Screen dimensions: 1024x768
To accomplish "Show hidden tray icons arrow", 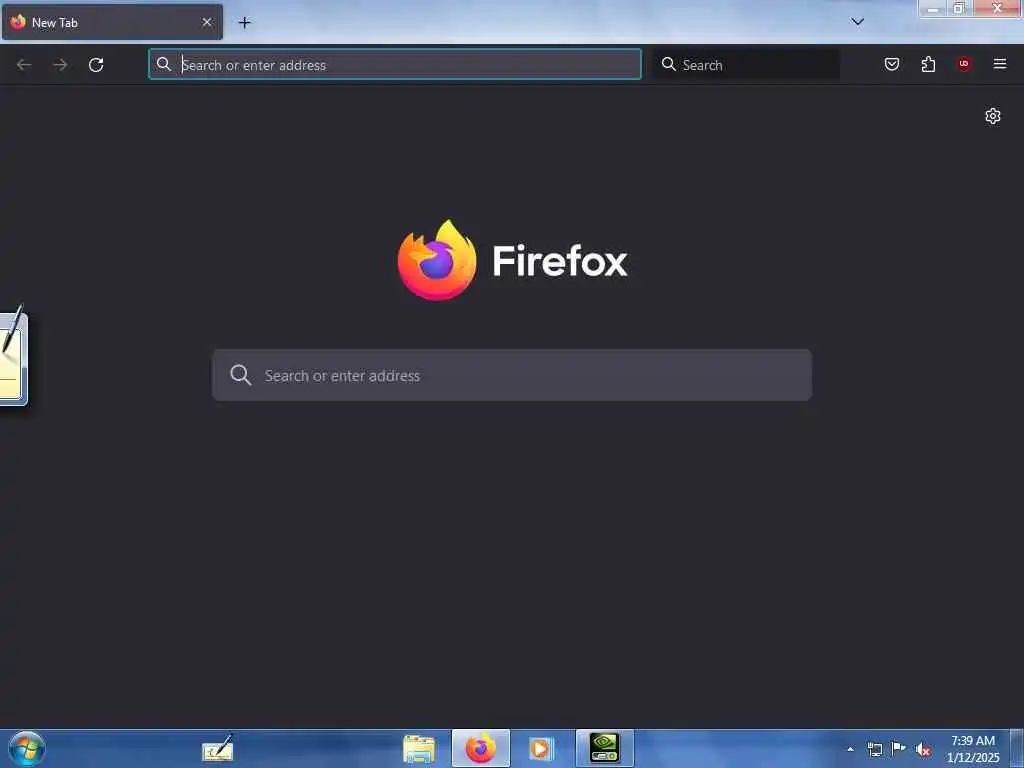I will pos(850,749).
